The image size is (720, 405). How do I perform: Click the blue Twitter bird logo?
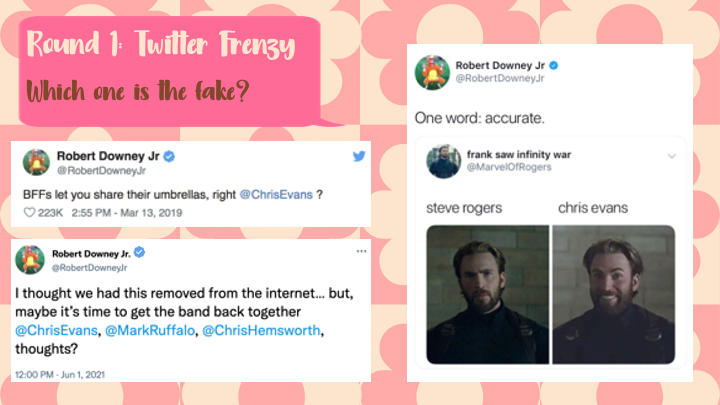(359, 156)
